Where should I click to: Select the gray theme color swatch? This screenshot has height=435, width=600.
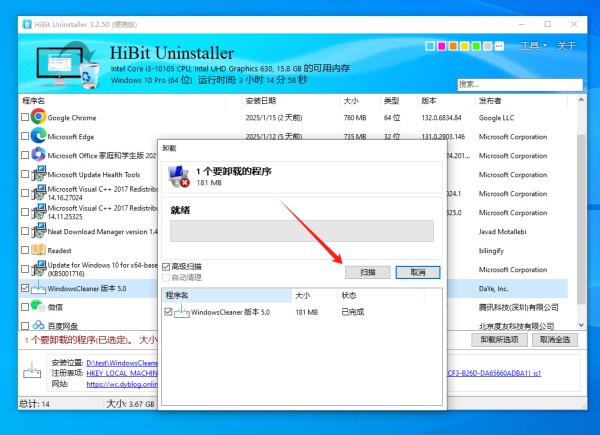click(x=488, y=46)
